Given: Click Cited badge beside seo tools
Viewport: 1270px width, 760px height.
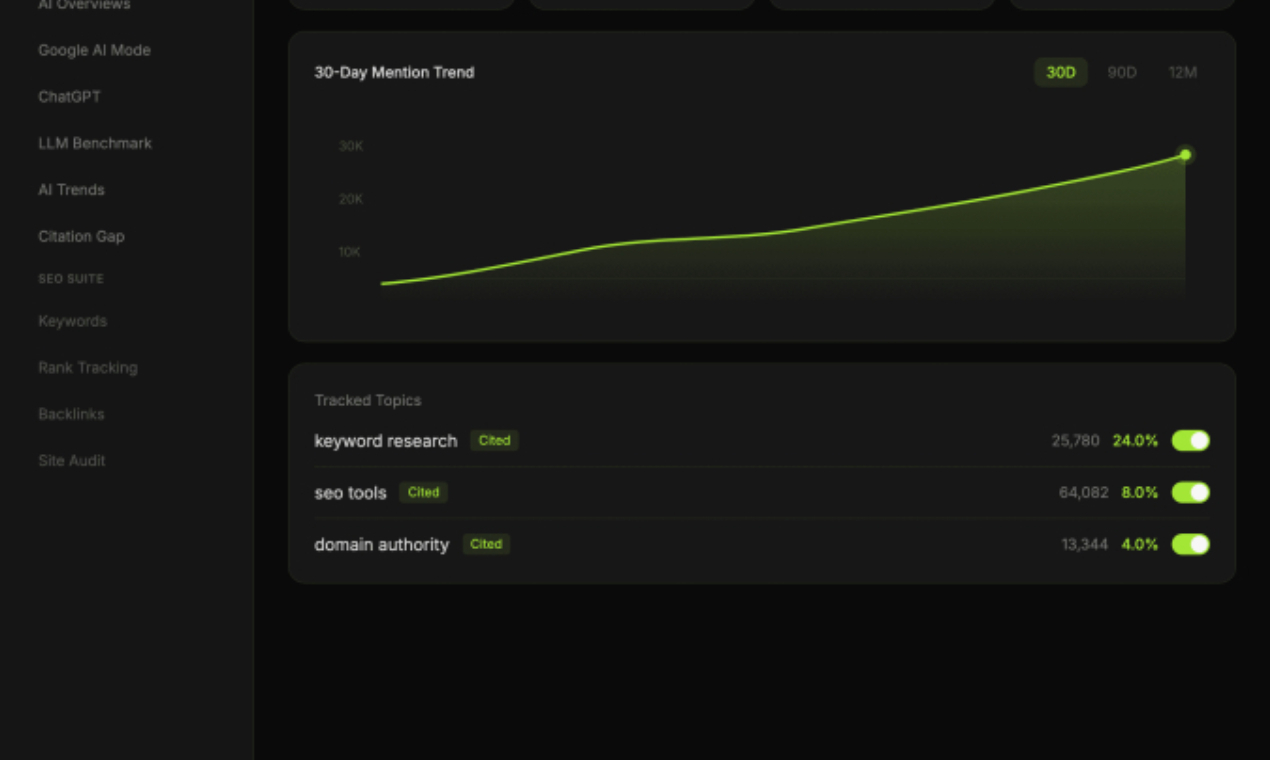Looking at the screenshot, I should click(423, 492).
